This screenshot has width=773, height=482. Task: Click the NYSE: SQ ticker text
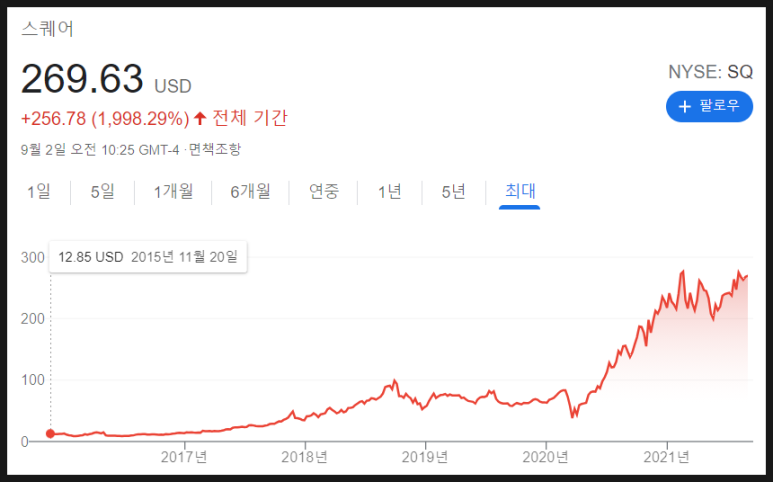click(710, 72)
